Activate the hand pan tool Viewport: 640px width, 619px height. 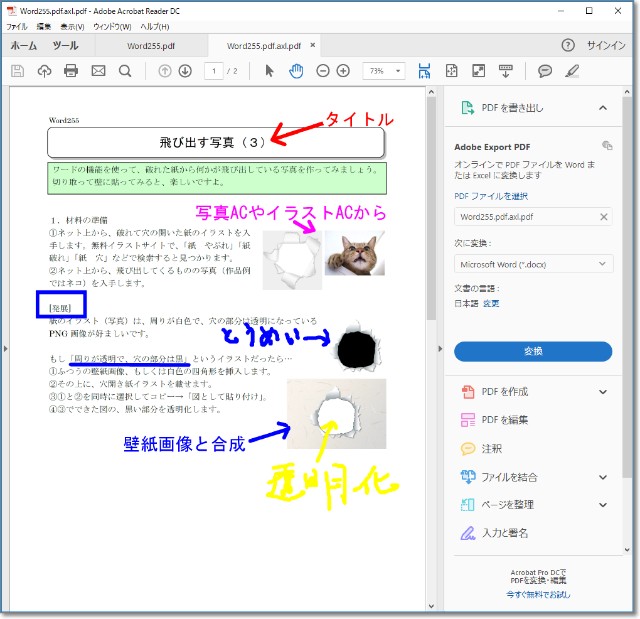click(x=296, y=71)
